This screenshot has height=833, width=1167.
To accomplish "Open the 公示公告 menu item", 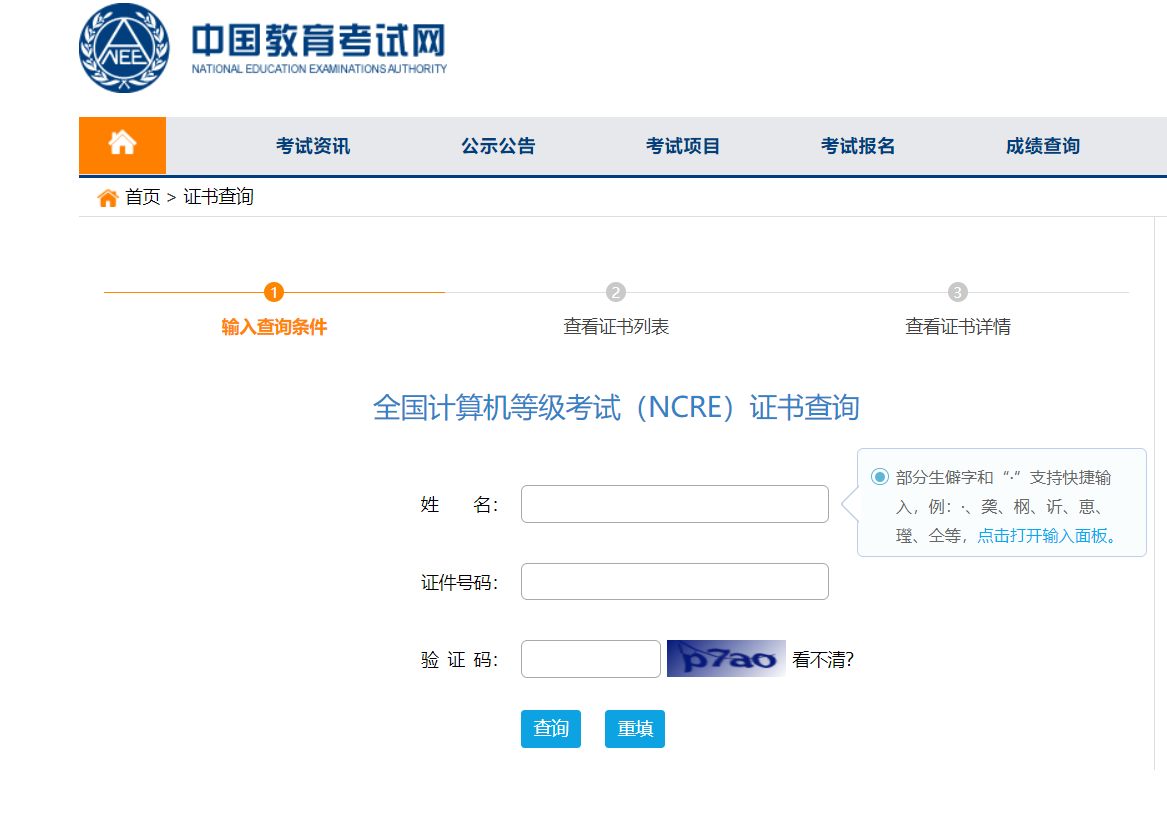I will [x=498, y=145].
